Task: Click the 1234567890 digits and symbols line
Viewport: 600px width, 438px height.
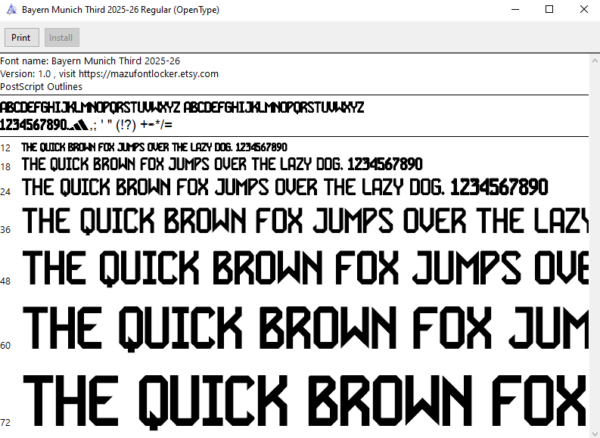Action: coord(86,125)
